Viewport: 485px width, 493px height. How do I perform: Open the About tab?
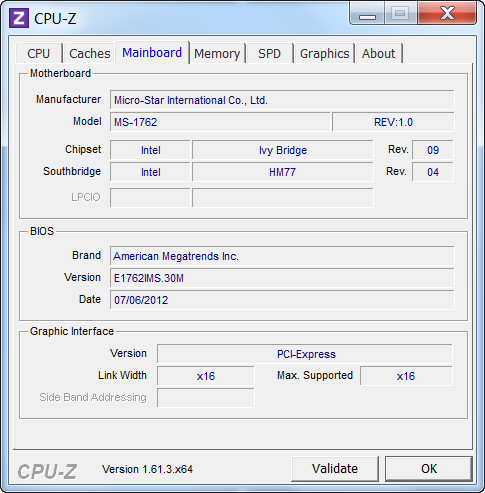pos(379,53)
